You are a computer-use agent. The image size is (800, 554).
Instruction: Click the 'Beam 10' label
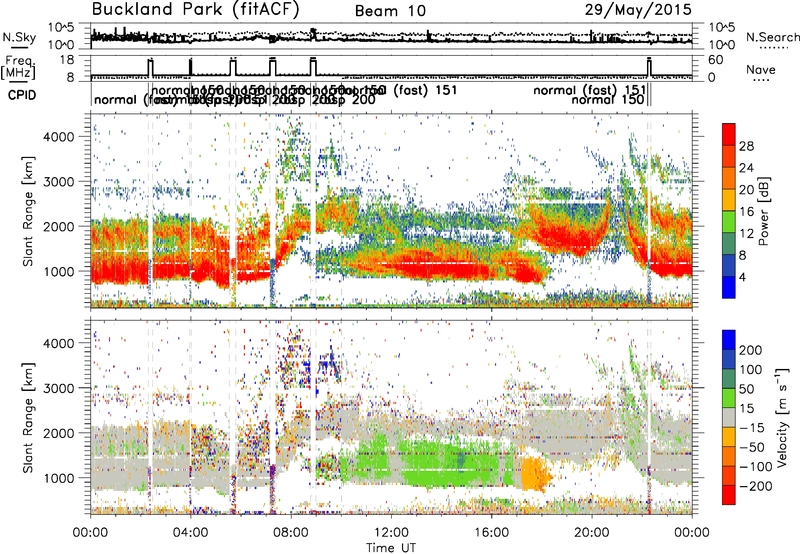pos(390,11)
